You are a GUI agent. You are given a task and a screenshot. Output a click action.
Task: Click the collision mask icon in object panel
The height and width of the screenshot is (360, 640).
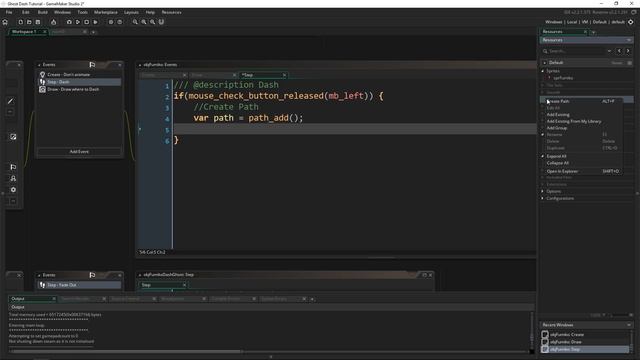click(x=13, y=137)
